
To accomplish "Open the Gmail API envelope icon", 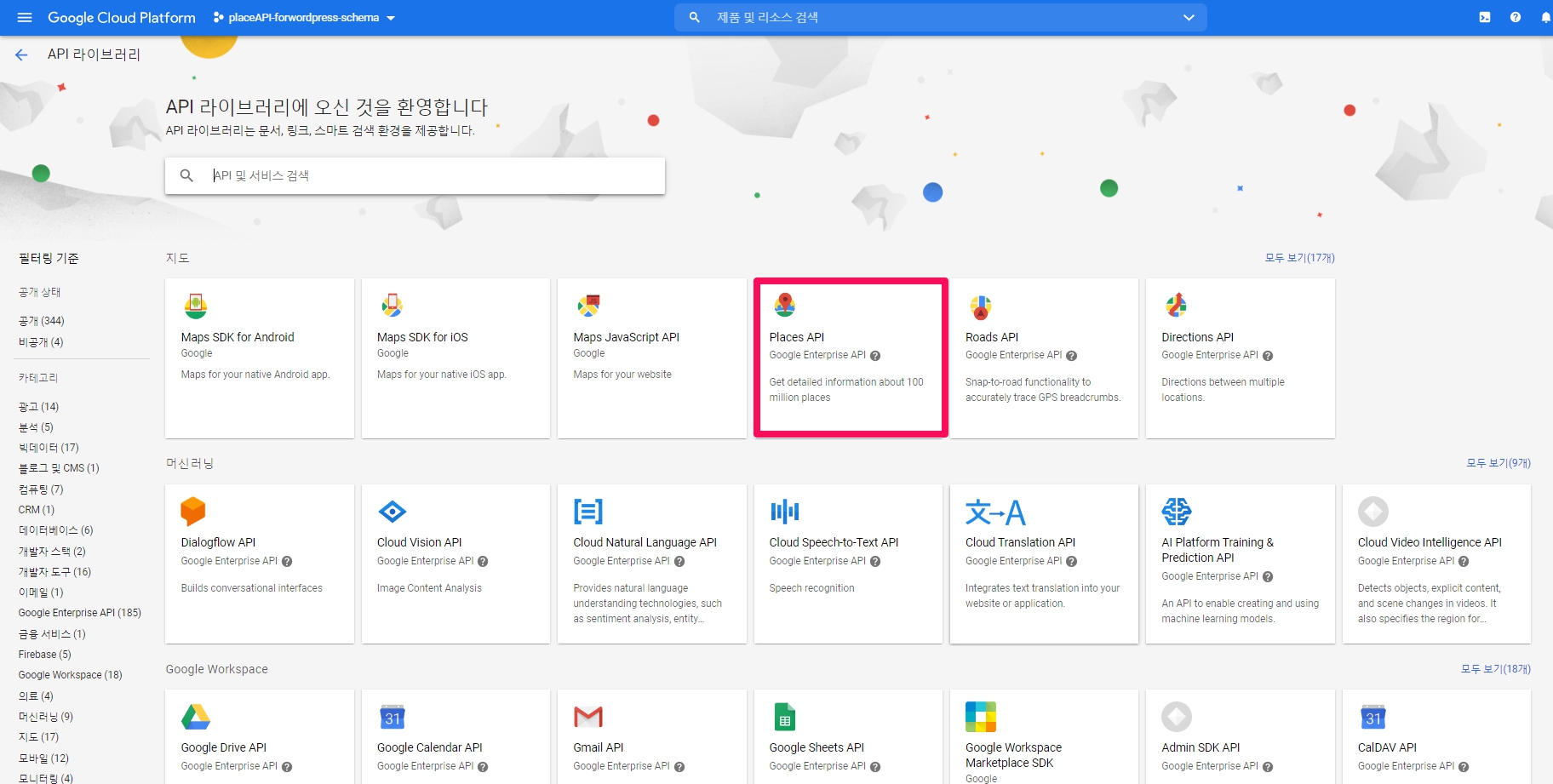I will click(x=588, y=717).
